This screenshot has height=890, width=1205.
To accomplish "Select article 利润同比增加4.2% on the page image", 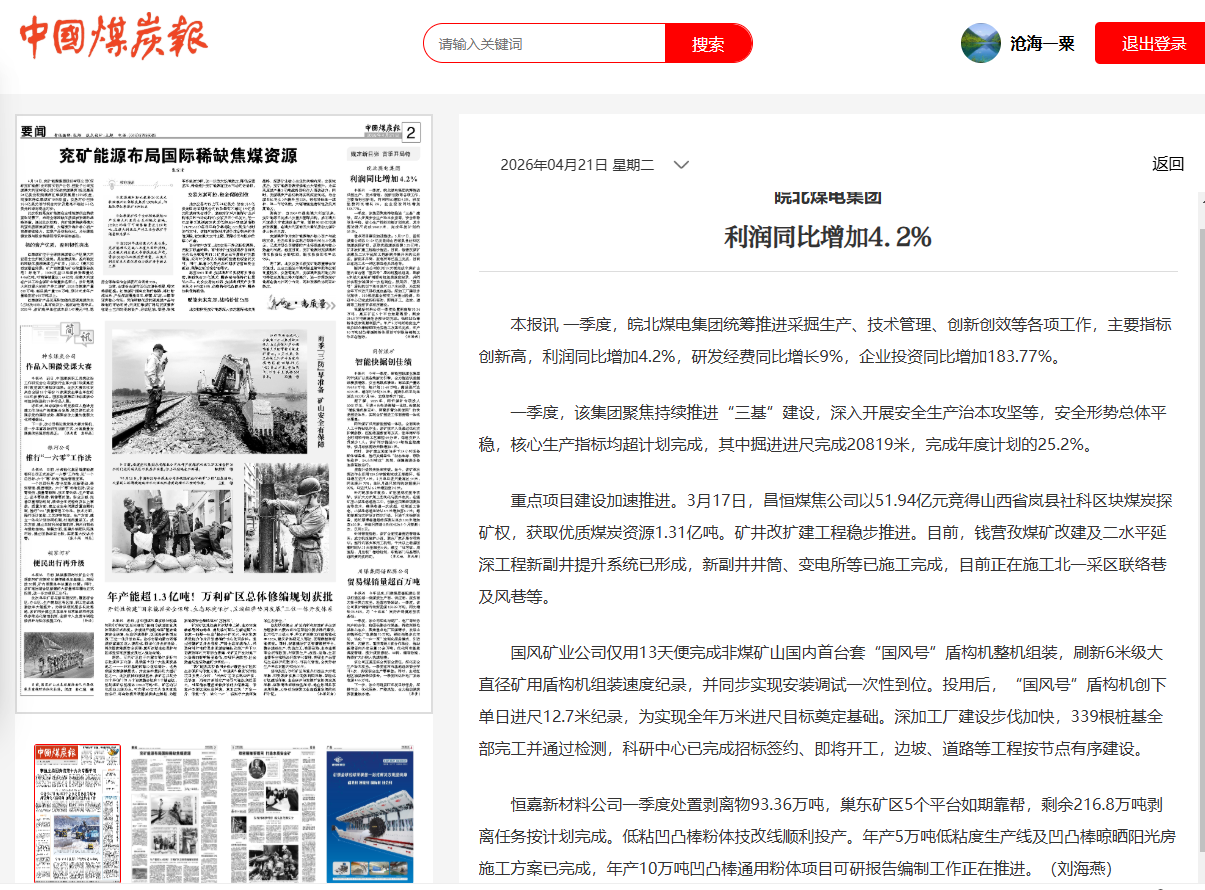I will pyautogui.click(x=384, y=179).
